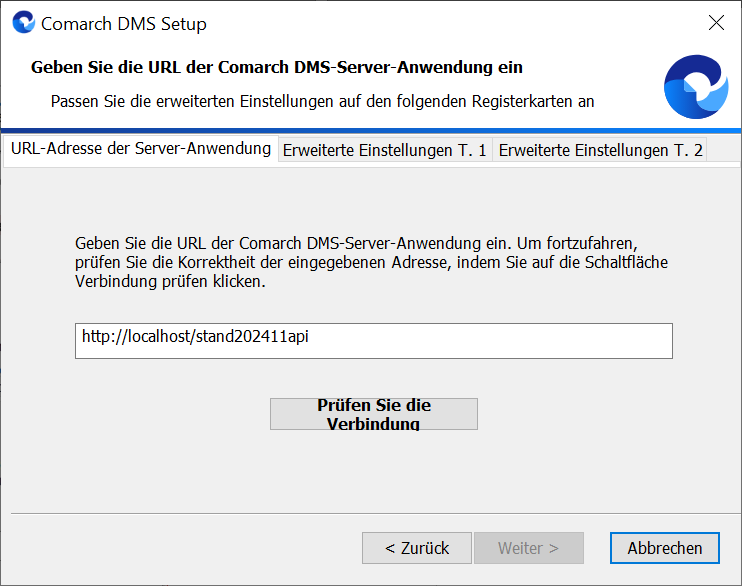
Task: Switch to Erweiterte Einstellungen T. 2 tab
Action: 600,150
